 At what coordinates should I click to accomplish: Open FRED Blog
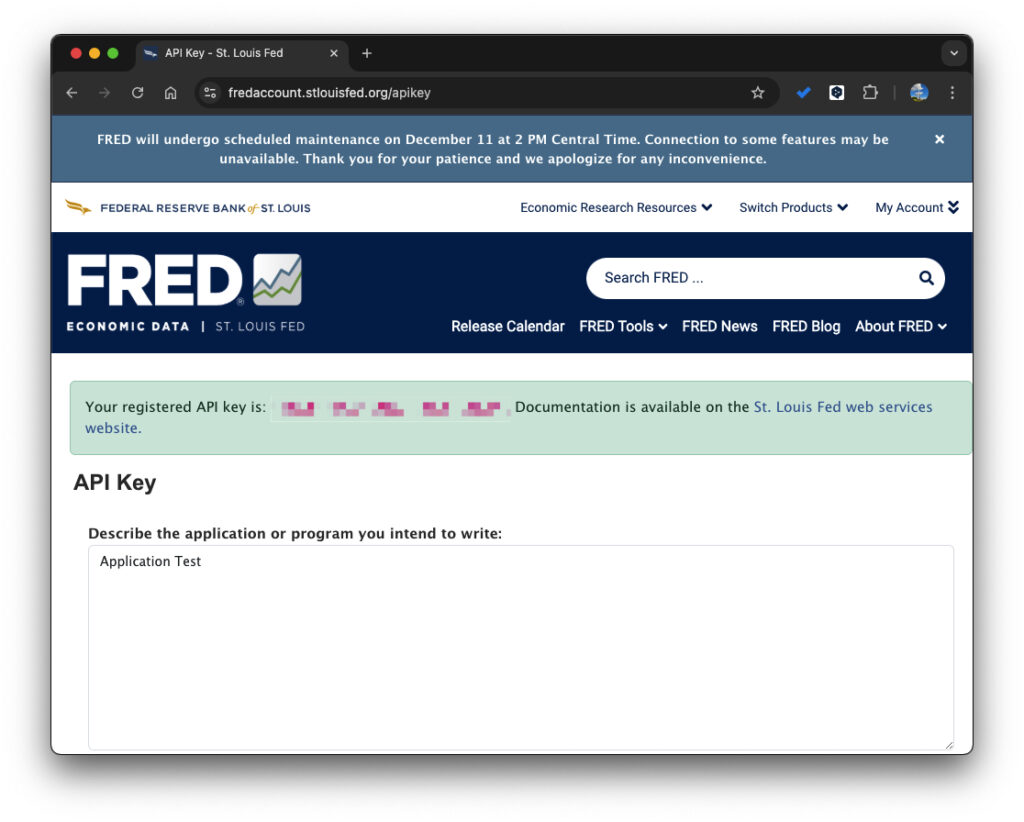pyautogui.click(x=806, y=326)
